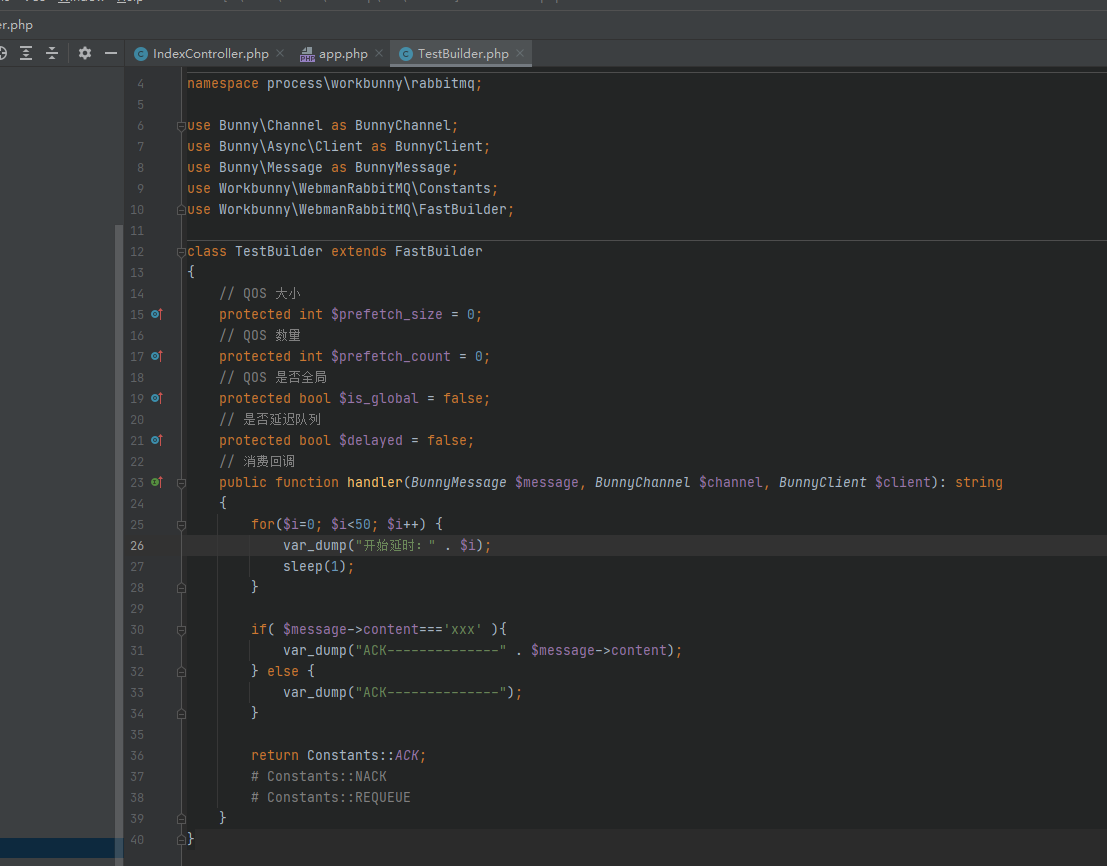Click the "$channel" parameter on line 23
Viewport: 1107px width, 866px height.
coord(731,482)
